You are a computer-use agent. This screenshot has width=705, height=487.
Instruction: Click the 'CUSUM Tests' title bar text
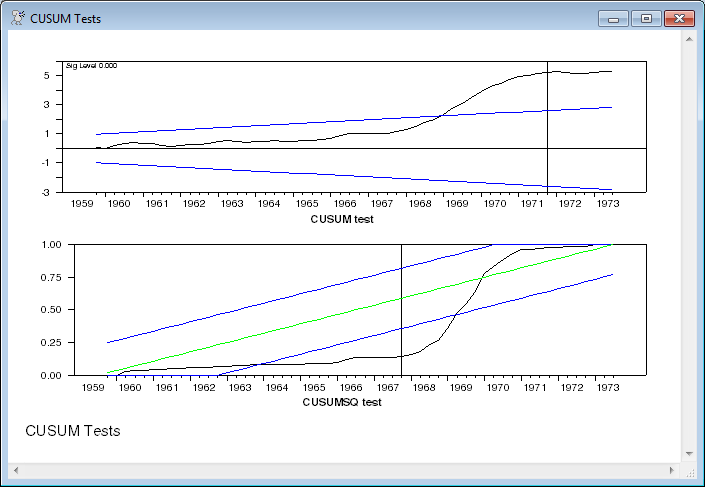click(x=65, y=19)
